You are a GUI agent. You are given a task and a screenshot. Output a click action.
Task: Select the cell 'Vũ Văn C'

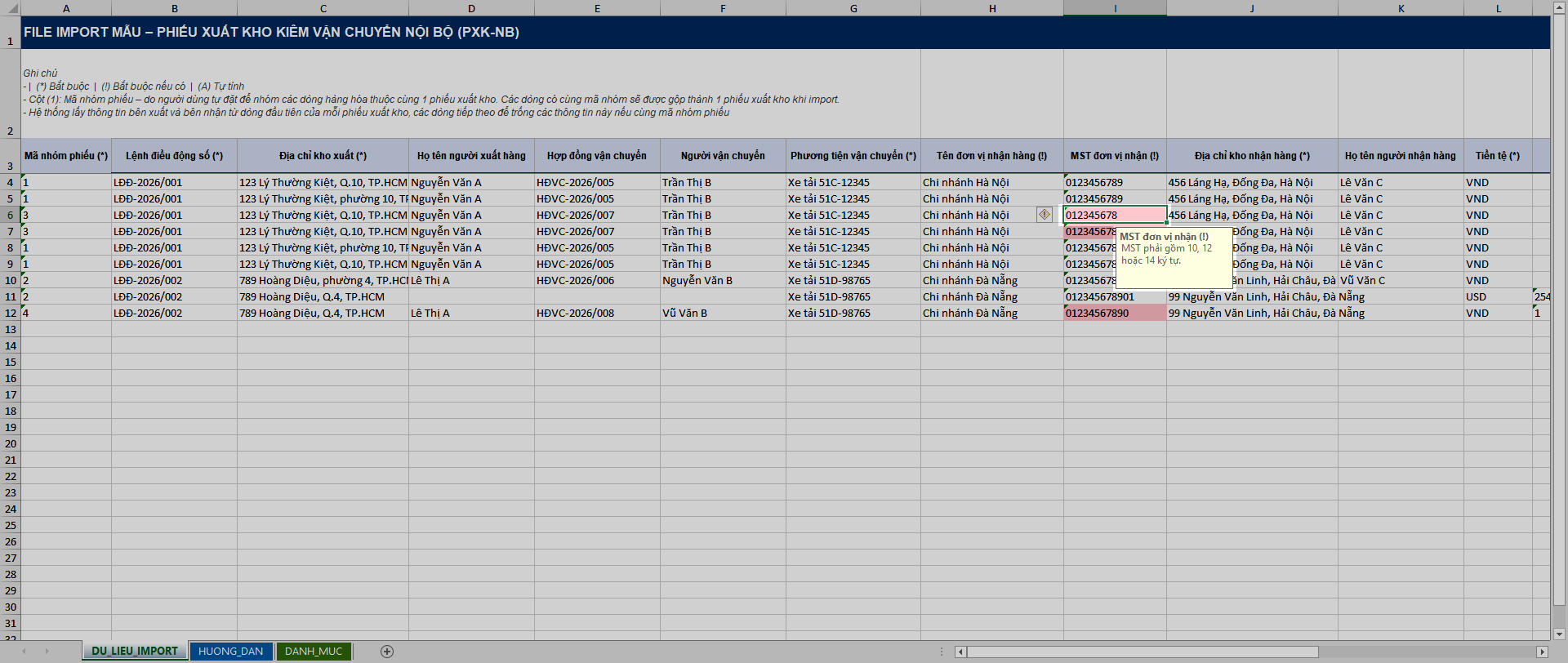(1401, 280)
